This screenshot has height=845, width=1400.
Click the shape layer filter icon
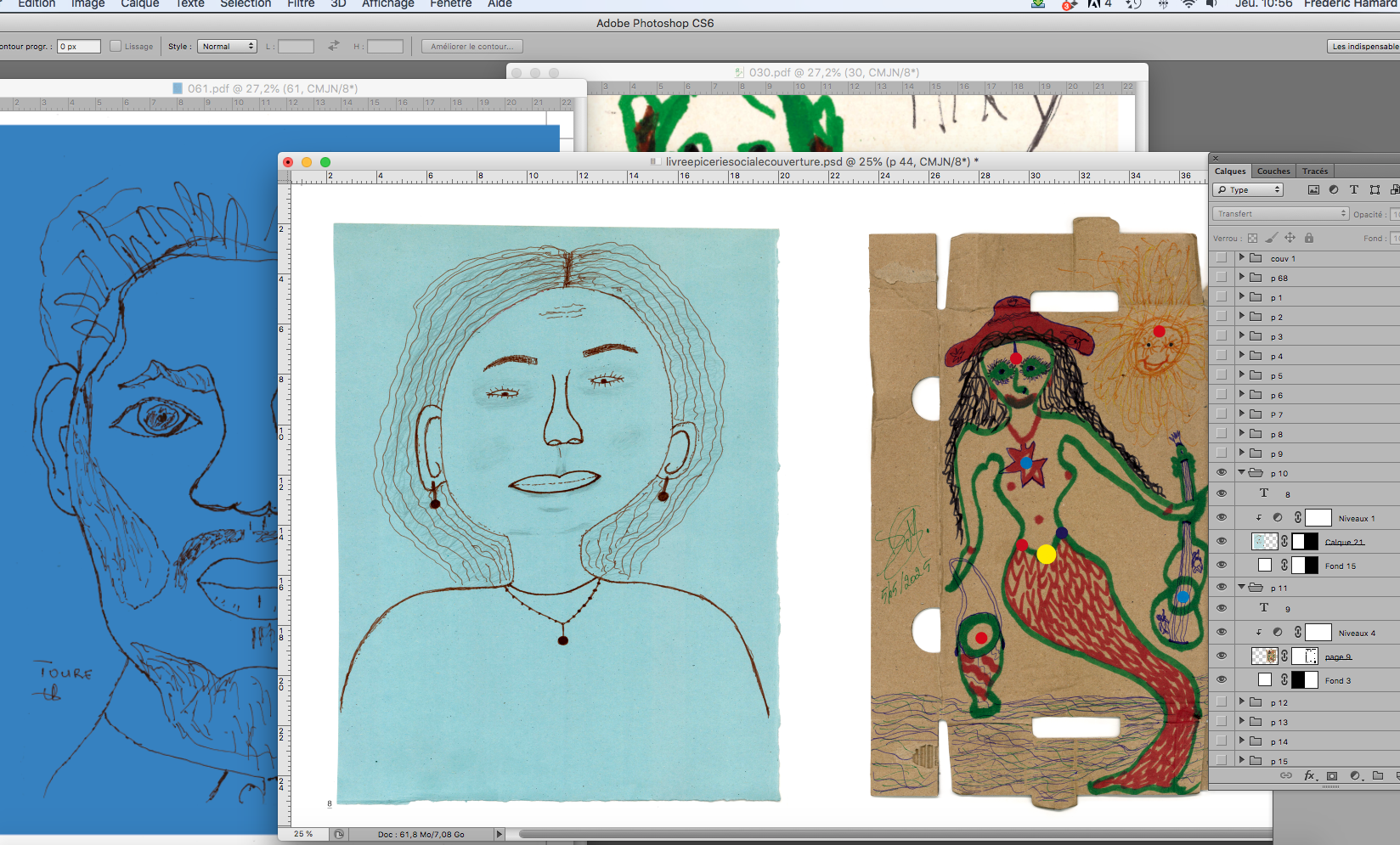pos(1375,190)
